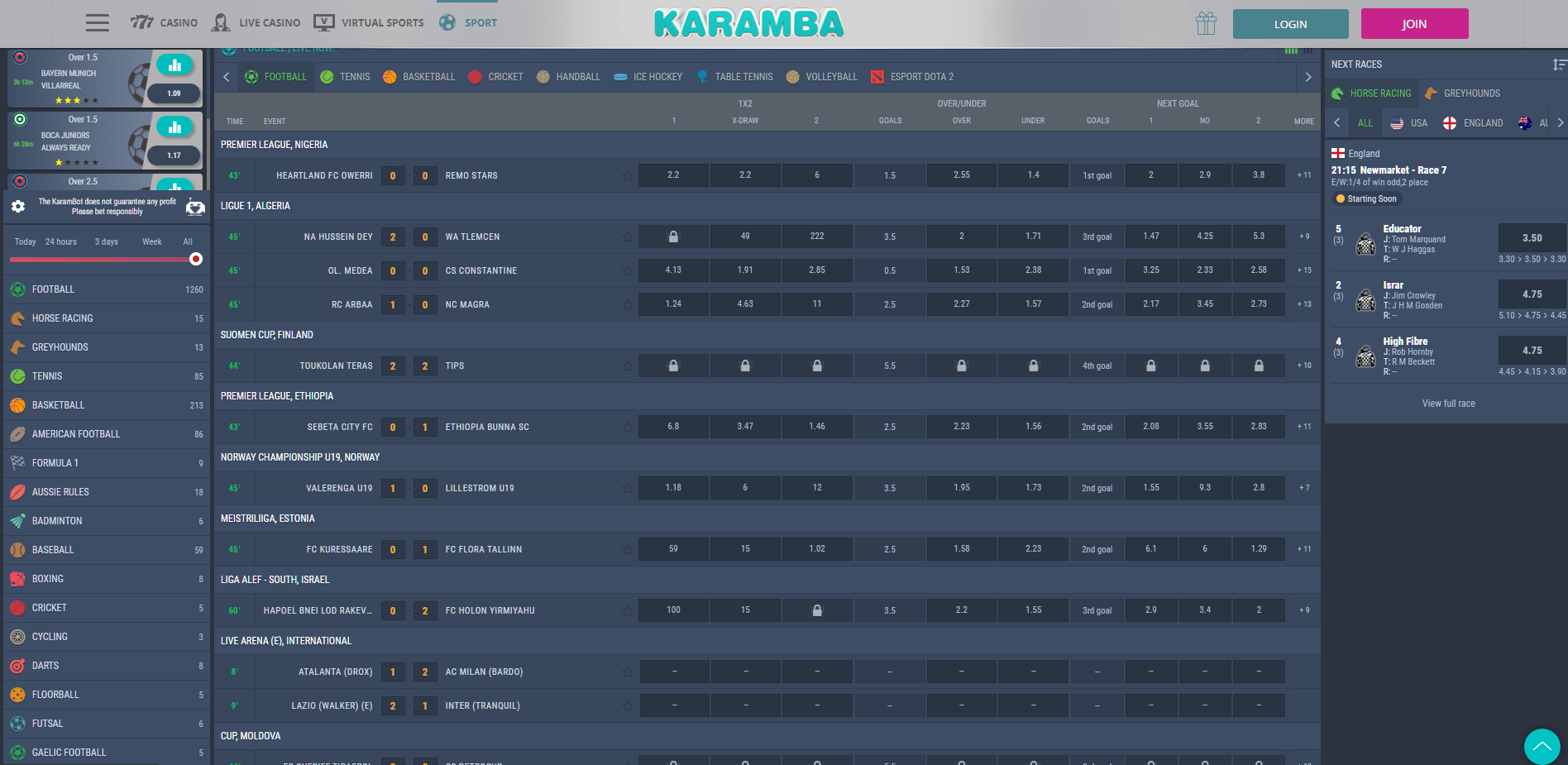Click the Next Races sort icon
This screenshot has height=765, width=1568.
pos(1559,65)
